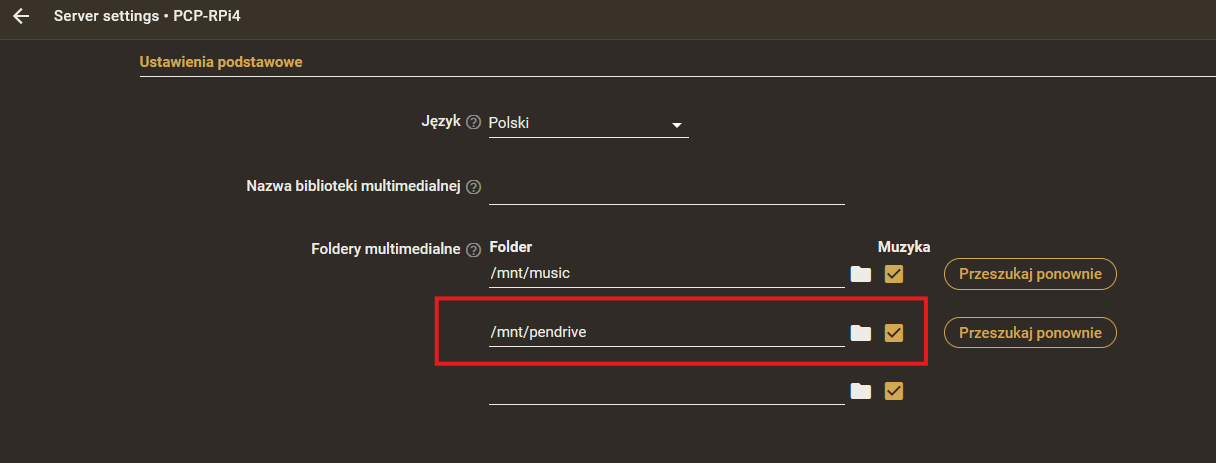Click the /mnt/pendrive folder path field
The height and width of the screenshot is (463, 1216).
666,332
